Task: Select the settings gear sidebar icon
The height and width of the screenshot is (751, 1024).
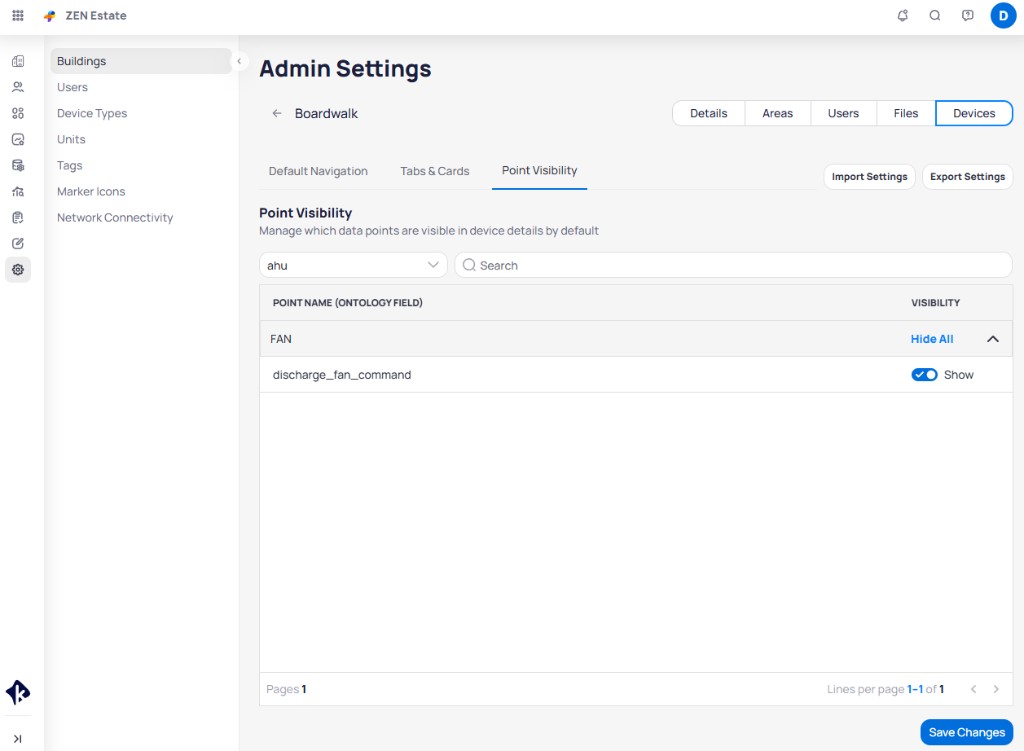Action: click(x=18, y=269)
